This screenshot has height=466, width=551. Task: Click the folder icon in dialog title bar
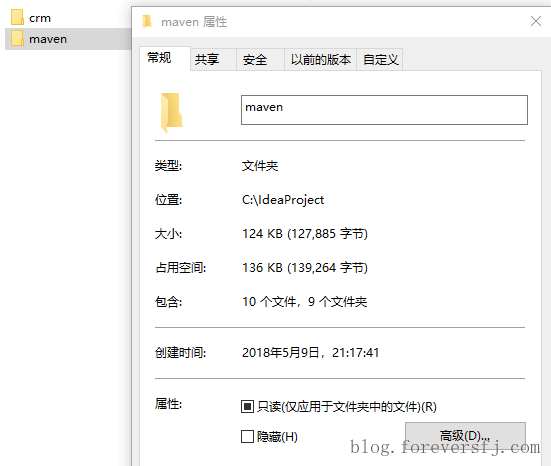tap(147, 21)
